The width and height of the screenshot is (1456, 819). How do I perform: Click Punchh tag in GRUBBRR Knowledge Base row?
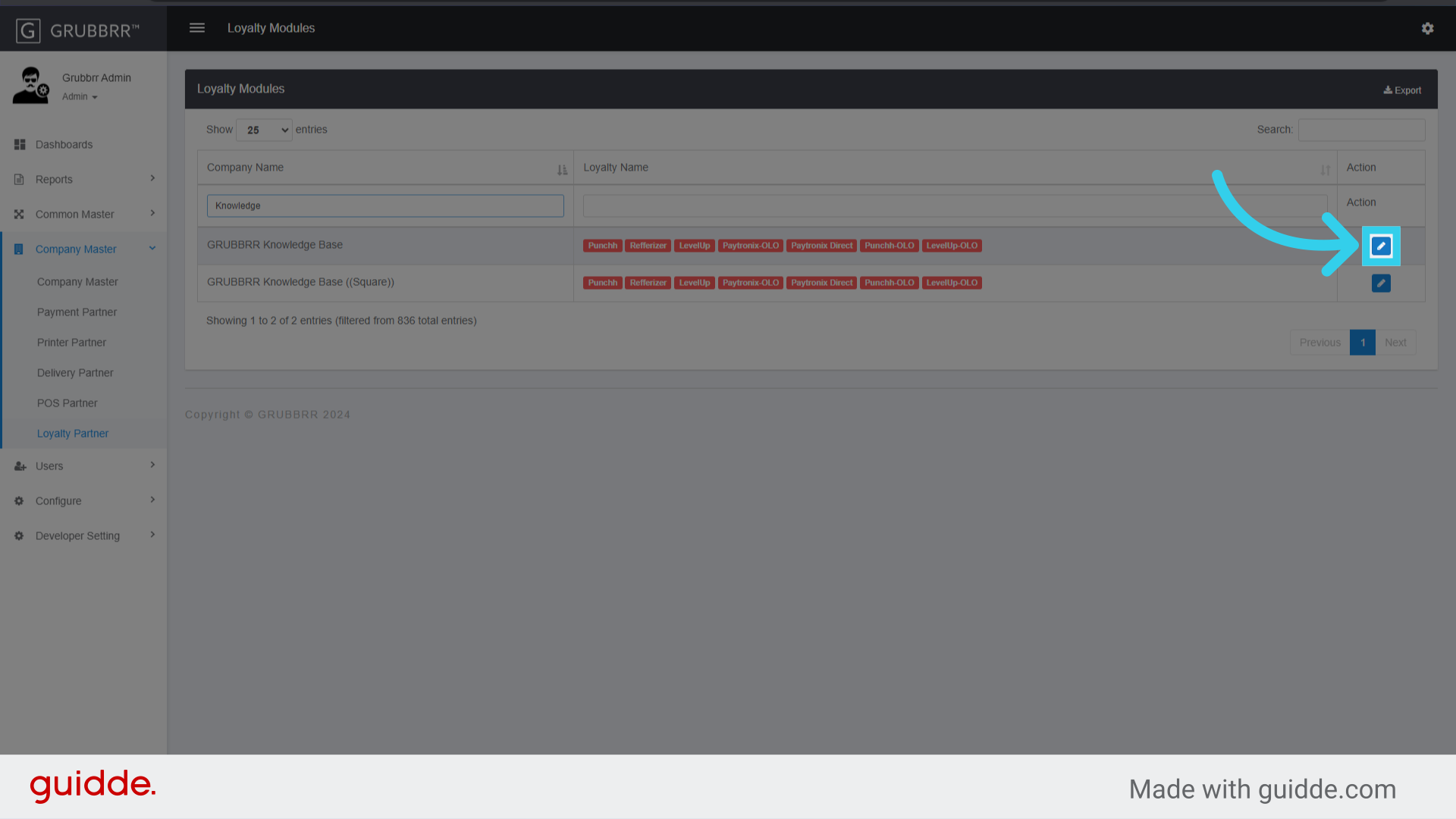(x=603, y=246)
